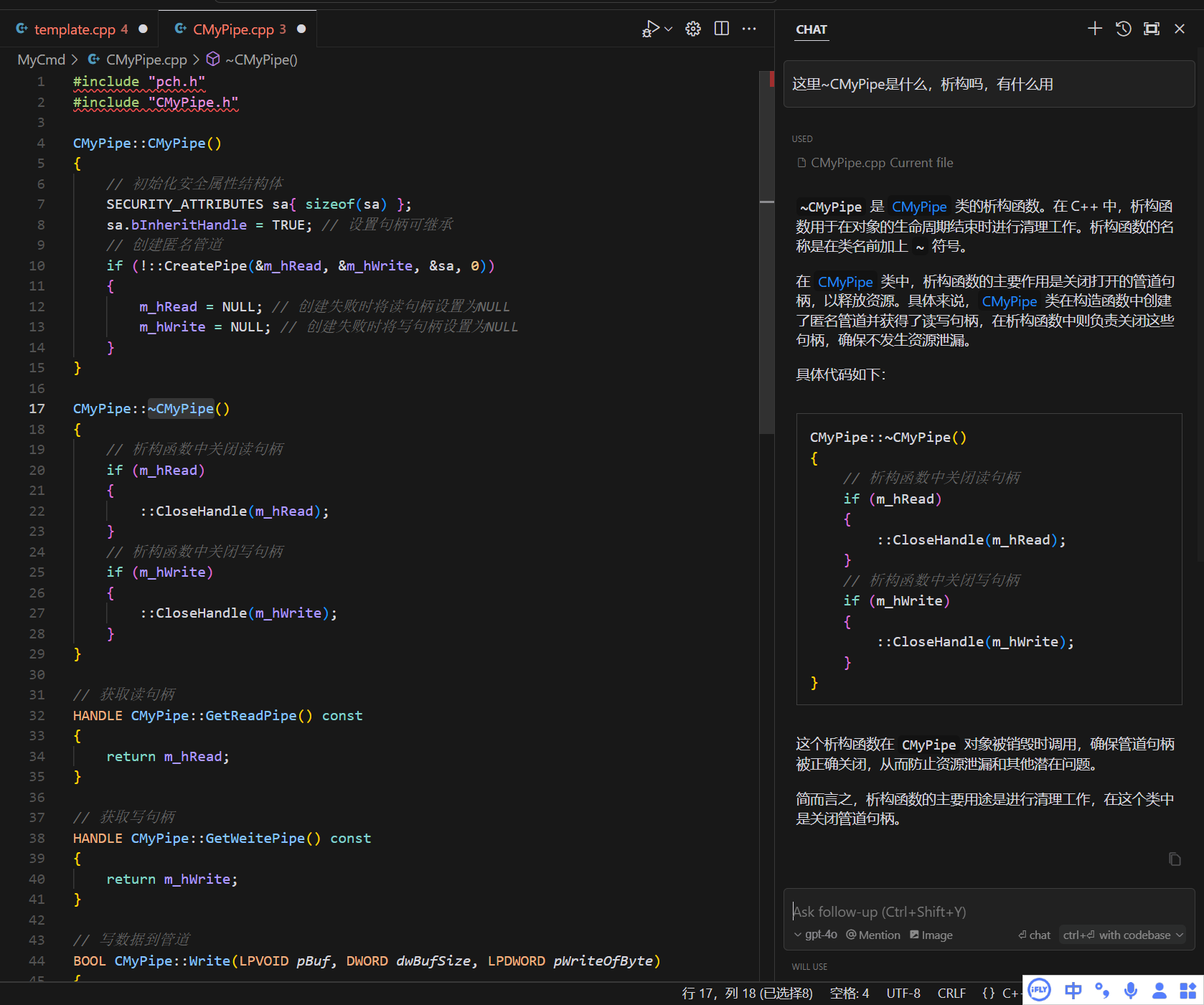This screenshot has width=1204, height=1005.
Task: Change encoding via UTF-8 status item
Action: [903, 993]
